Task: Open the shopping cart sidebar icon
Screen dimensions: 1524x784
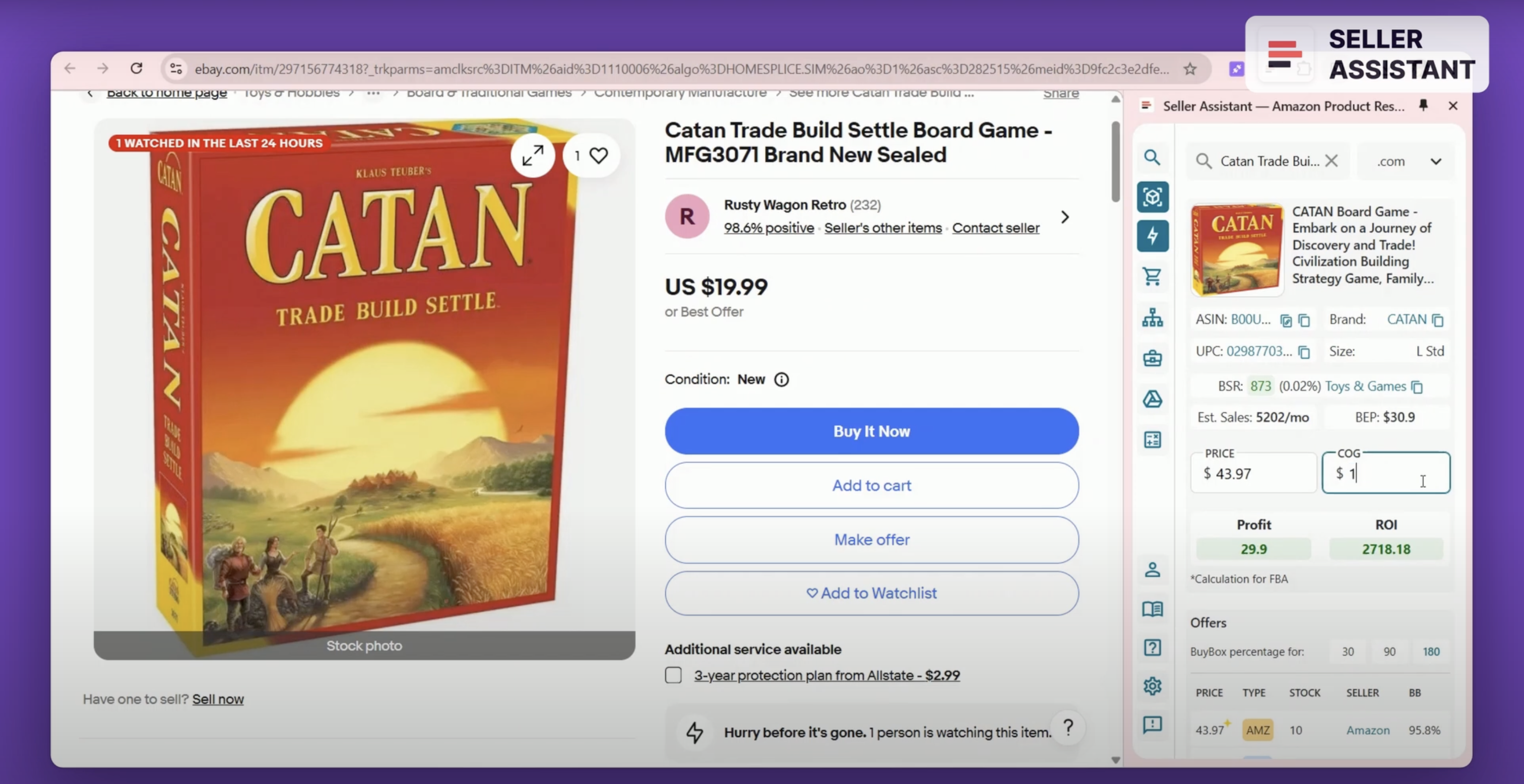Action: [x=1152, y=276]
